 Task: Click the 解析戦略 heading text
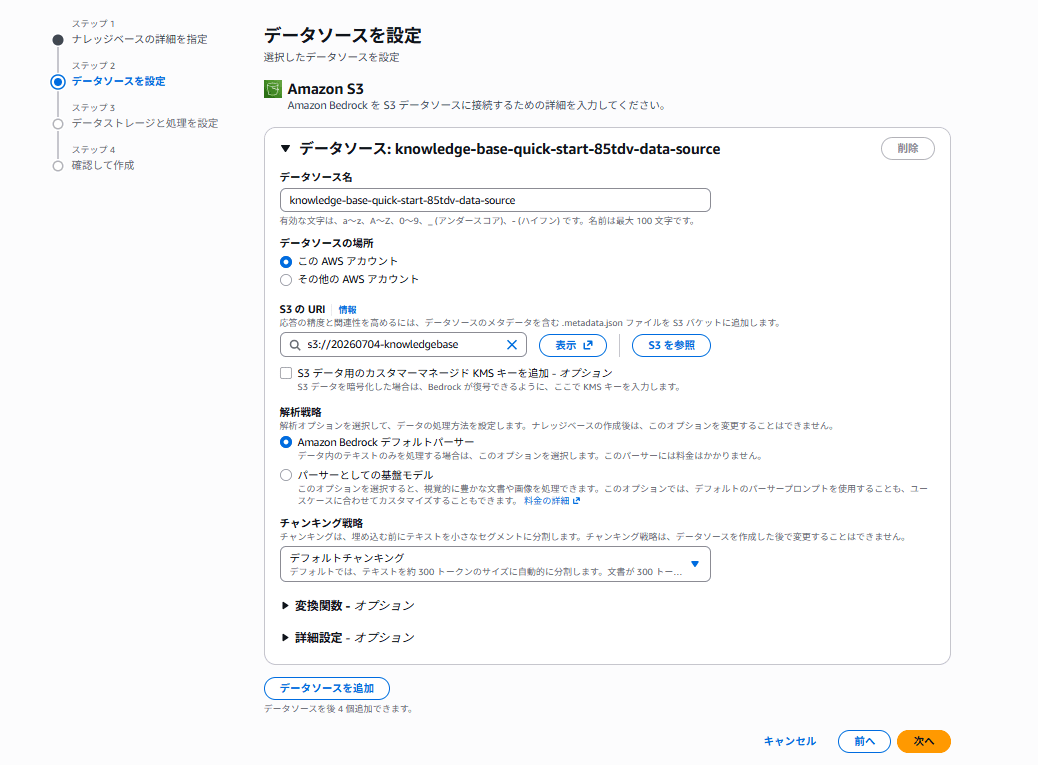[301, 412]
